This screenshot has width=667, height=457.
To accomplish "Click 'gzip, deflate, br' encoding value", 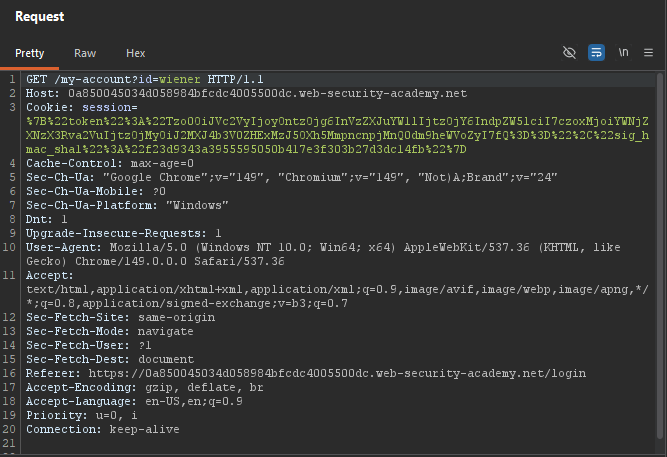I will click(x=204, y=388).
